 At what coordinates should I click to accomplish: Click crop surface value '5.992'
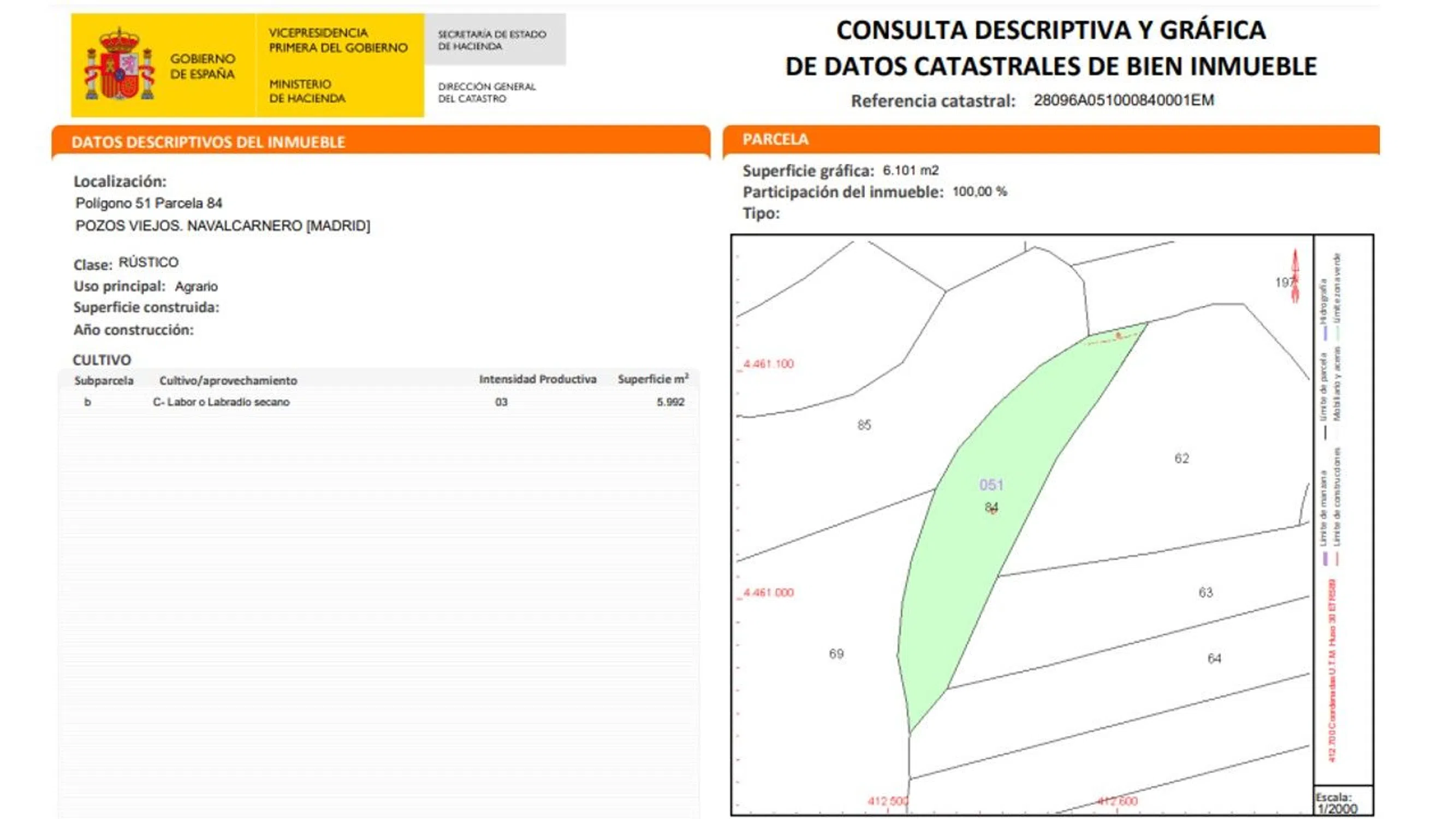point(670,402)
